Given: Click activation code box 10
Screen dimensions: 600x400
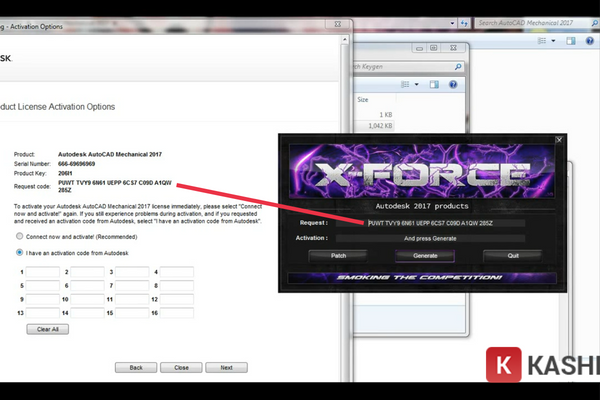Looking at the screenshot, I should pyautogui.click(x=87, y=299).
